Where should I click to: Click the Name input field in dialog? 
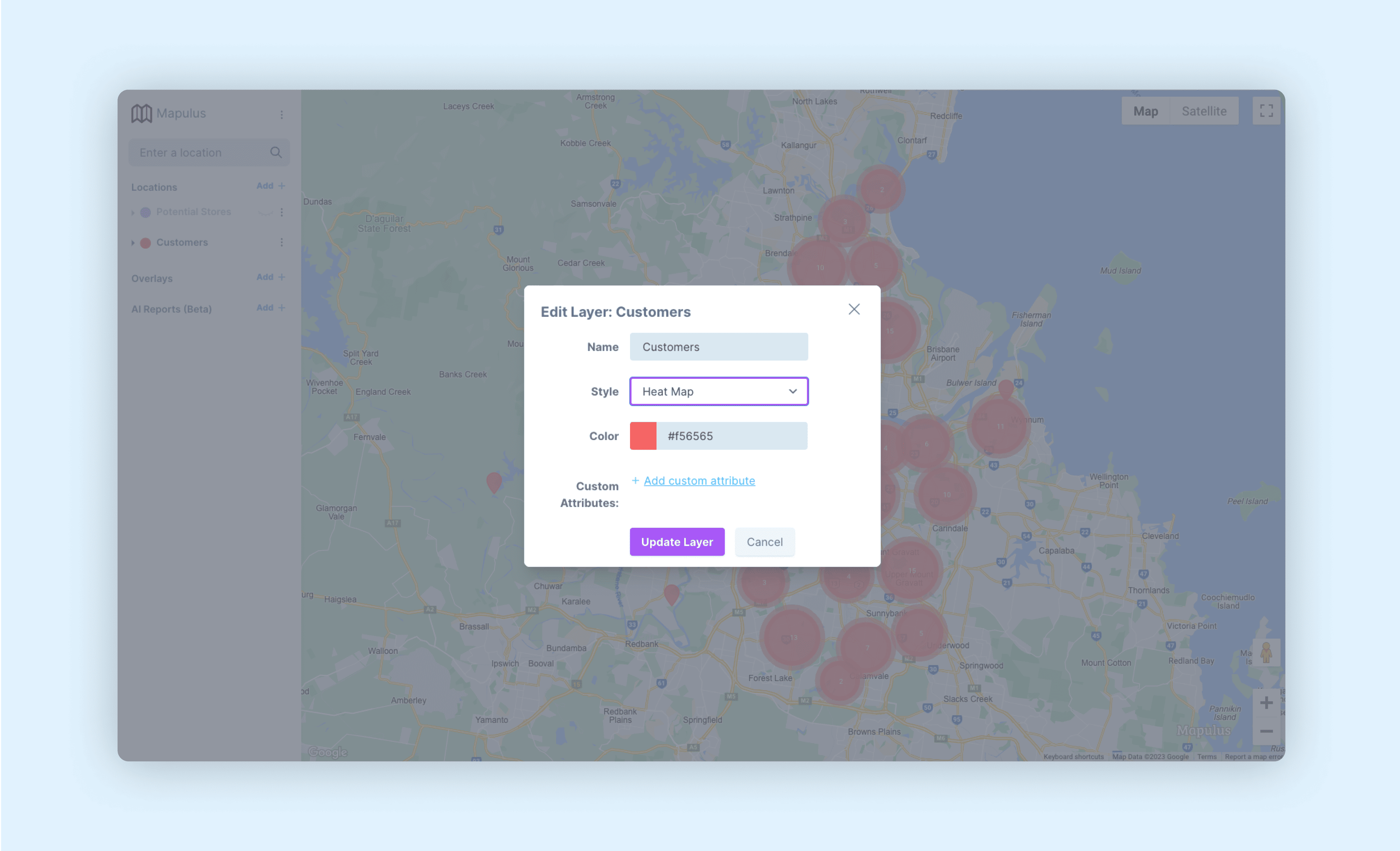point(718,346)
